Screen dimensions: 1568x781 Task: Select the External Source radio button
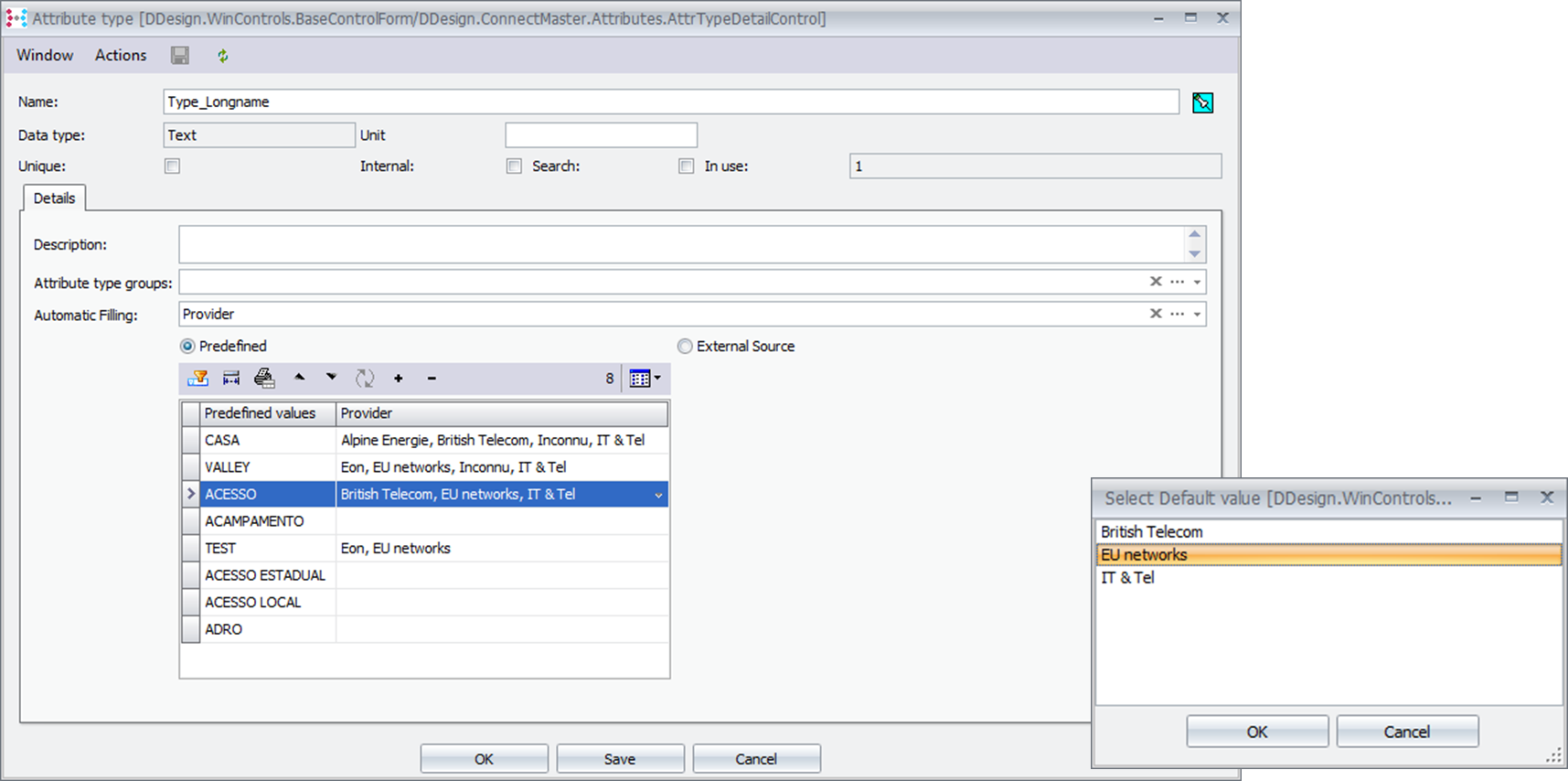[x=685, y=347]
